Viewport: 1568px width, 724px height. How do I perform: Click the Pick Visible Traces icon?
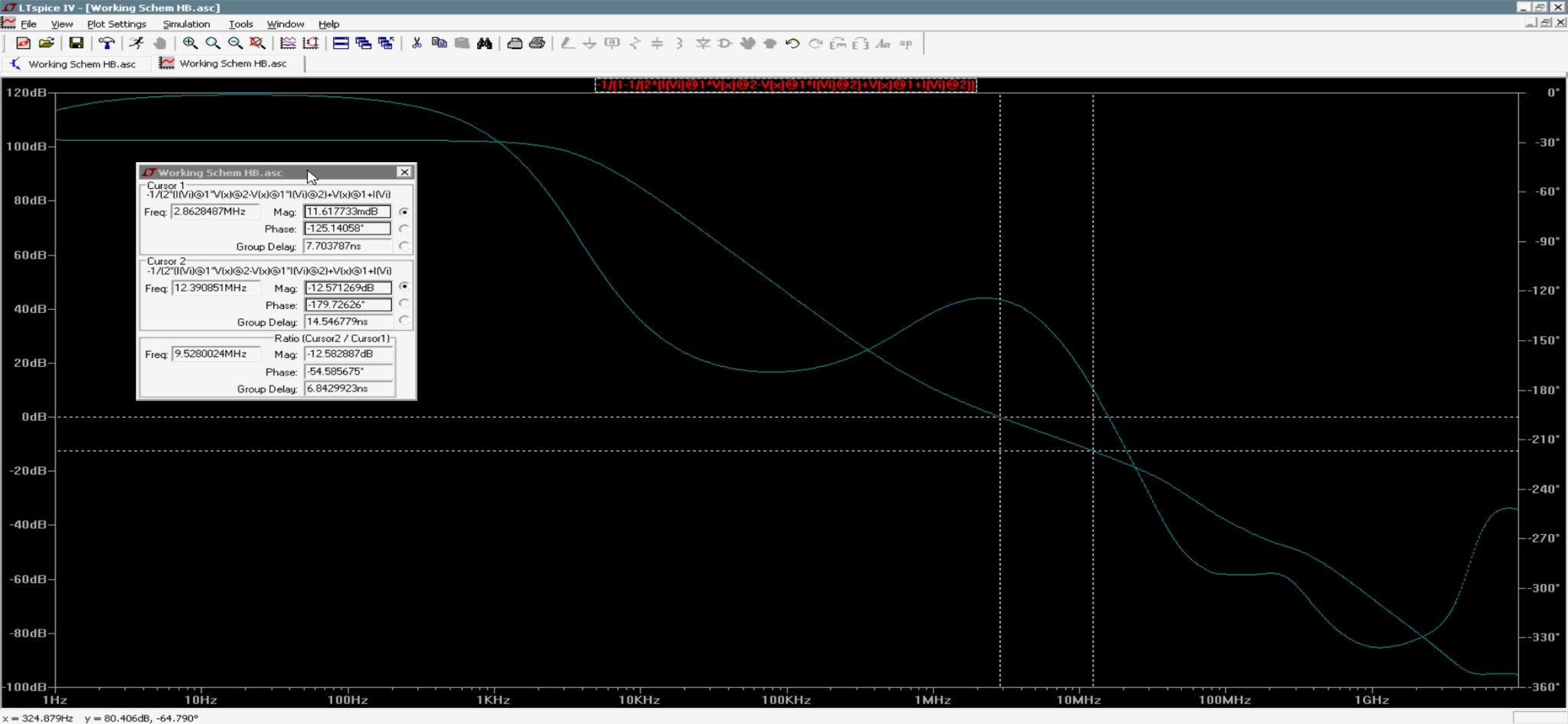coord(288,44)
